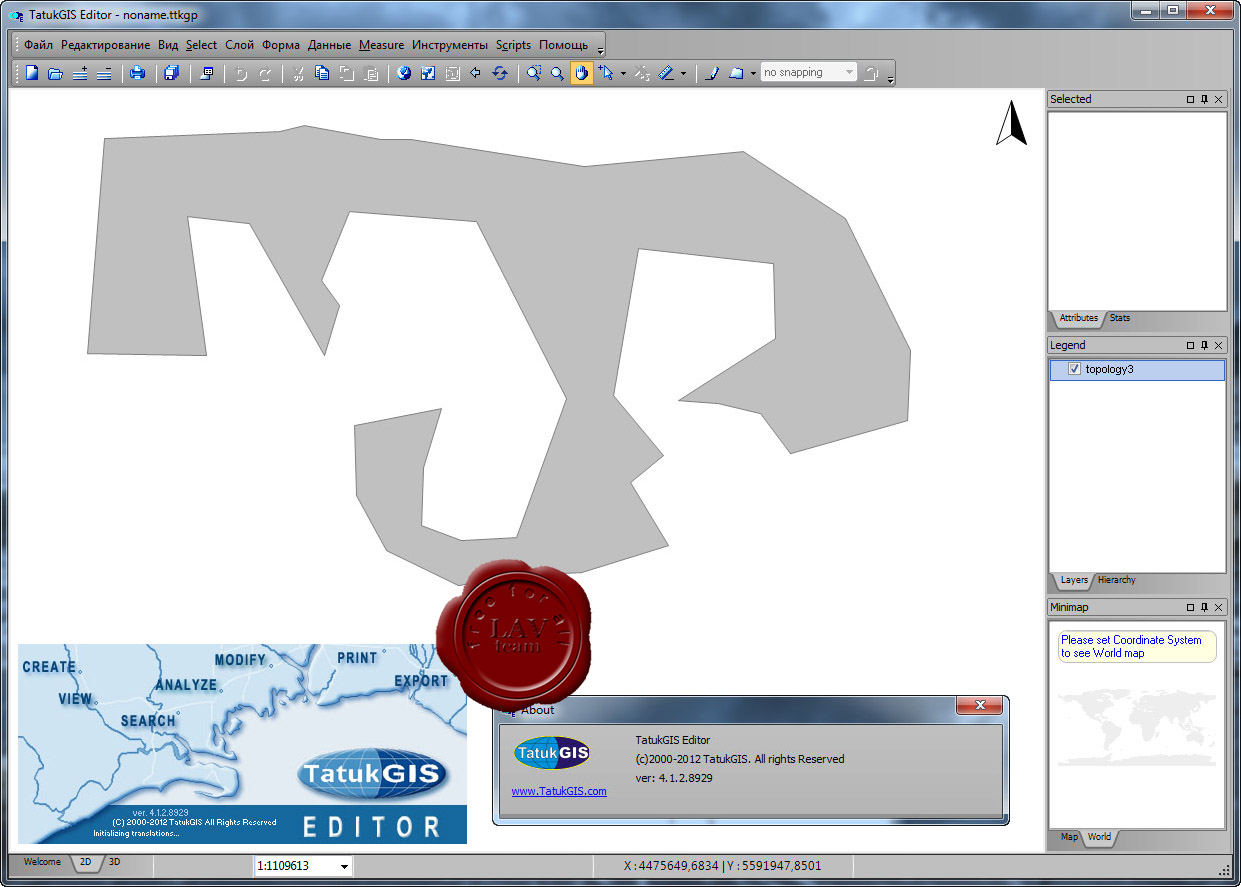The height and width of the screenshot is (887, 1241).
Task: Switch to the Attributes tab
Action: [x=1078, y=318]
